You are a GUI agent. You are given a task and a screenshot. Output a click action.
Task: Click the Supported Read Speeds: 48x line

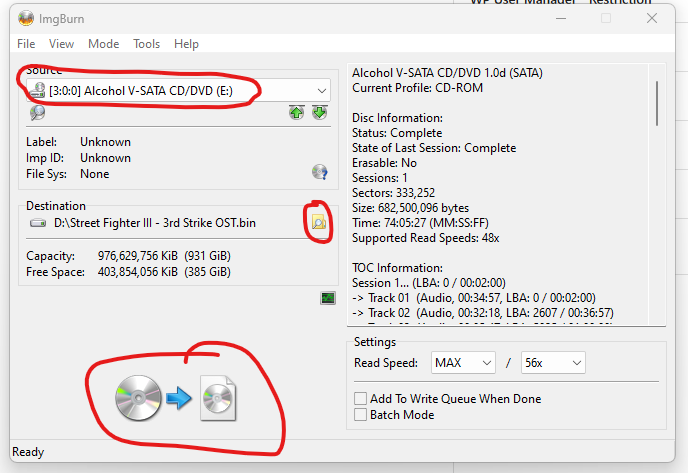click(x=426, y=238)
